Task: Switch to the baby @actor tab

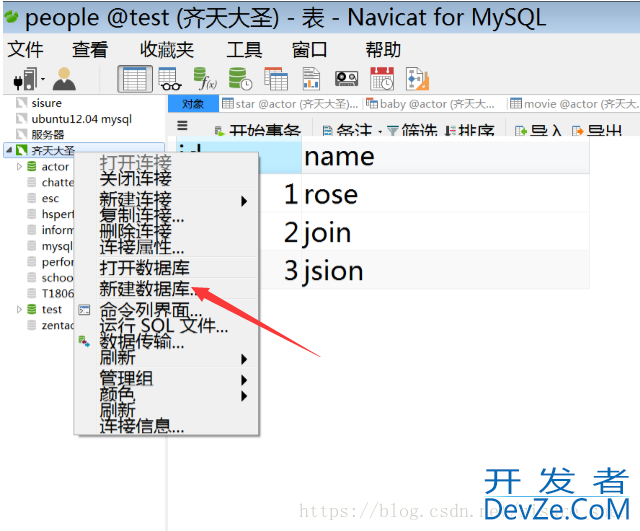Action: [431, 104]
